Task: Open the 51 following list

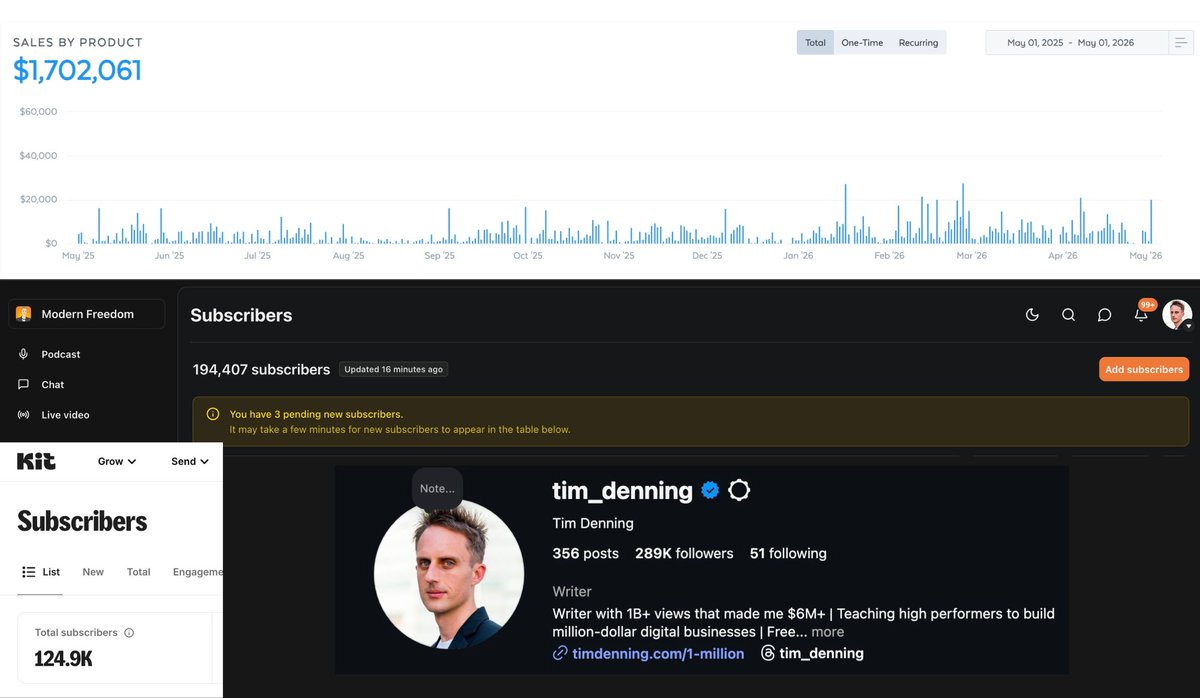Action: (788, 553)
